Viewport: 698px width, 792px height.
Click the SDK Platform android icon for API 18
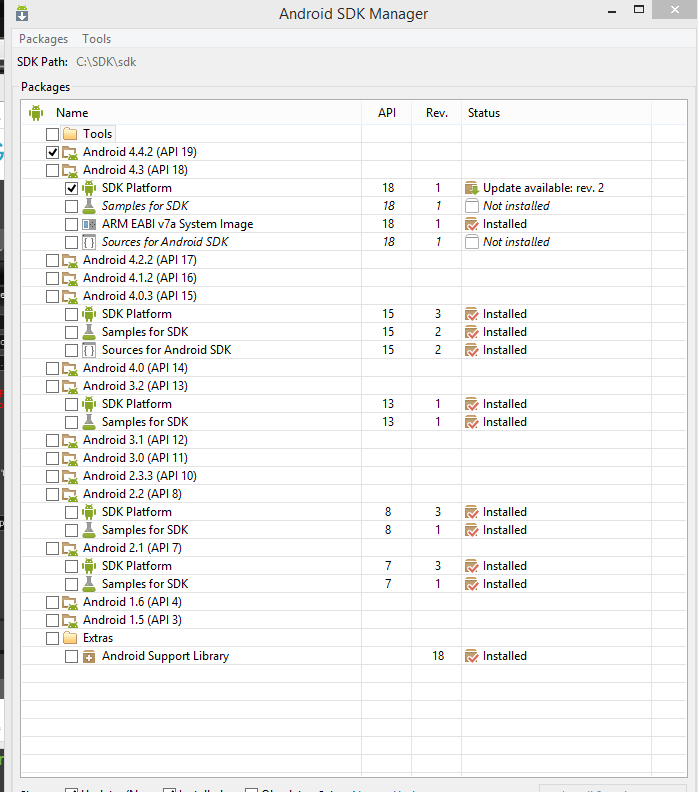[89, 188]
